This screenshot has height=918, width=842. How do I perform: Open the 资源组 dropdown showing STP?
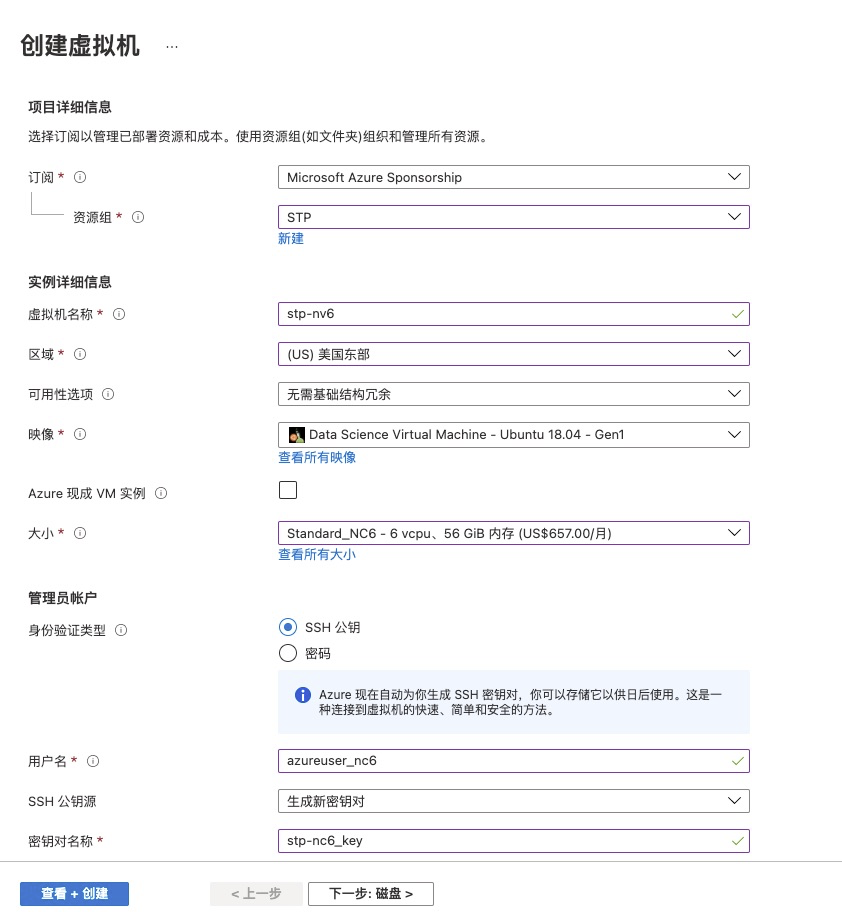(514, 217)
